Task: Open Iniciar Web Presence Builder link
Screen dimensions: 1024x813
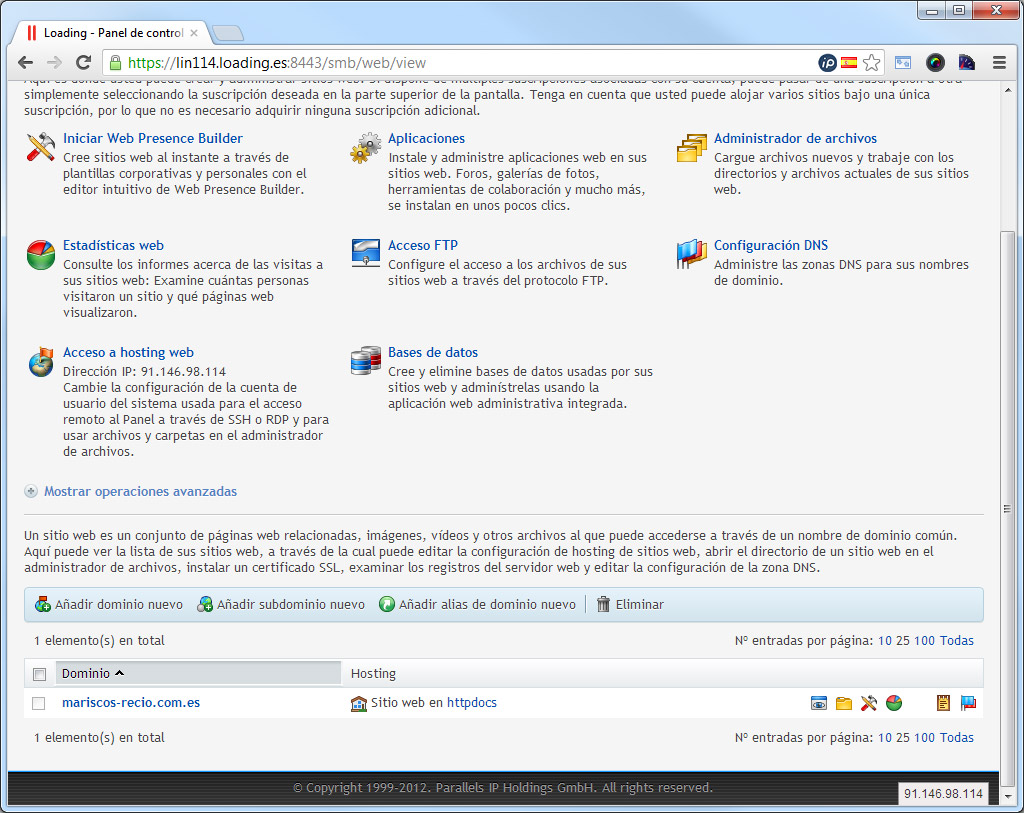Action: tap(153, 138)
